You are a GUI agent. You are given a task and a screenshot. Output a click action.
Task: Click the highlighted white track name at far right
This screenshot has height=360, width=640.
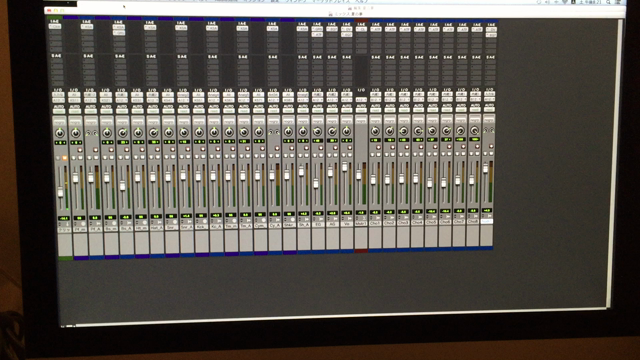tap(487, 221)
